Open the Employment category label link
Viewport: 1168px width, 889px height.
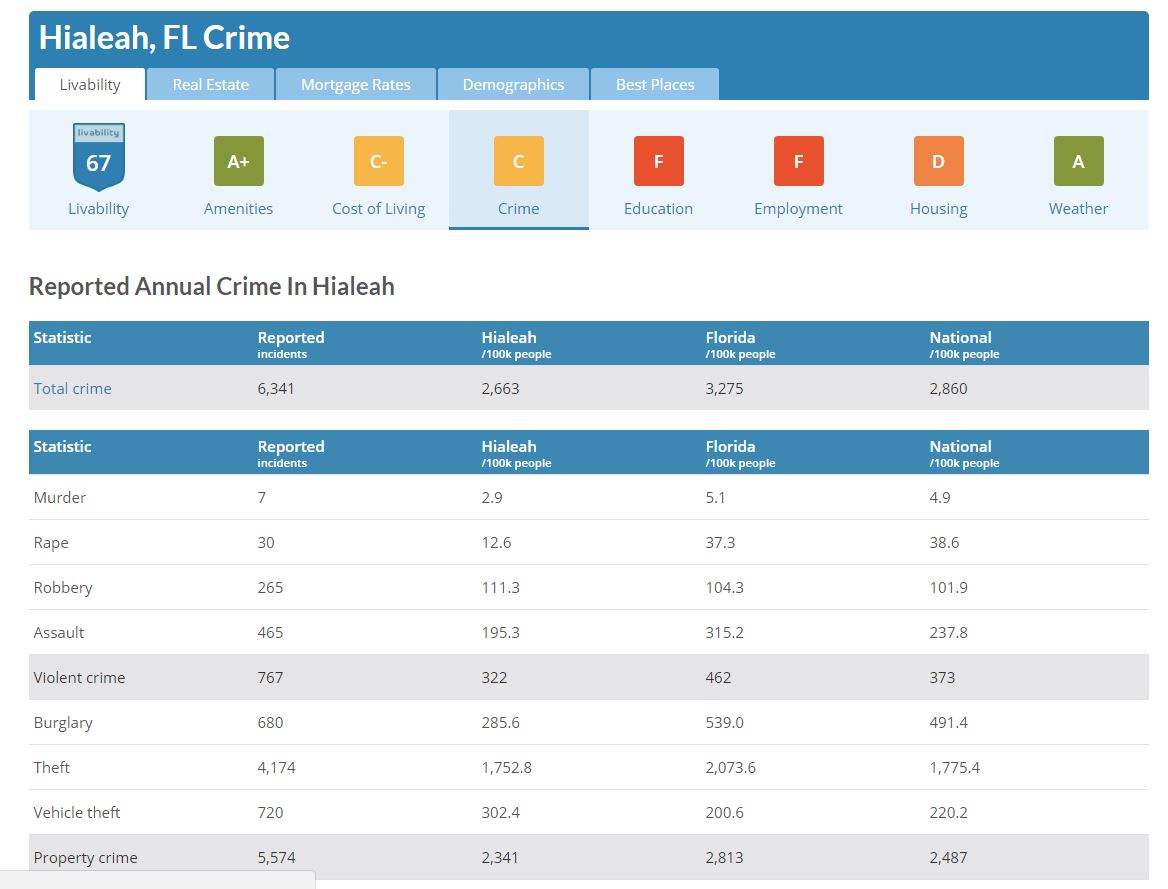click(x=798, y=209)
